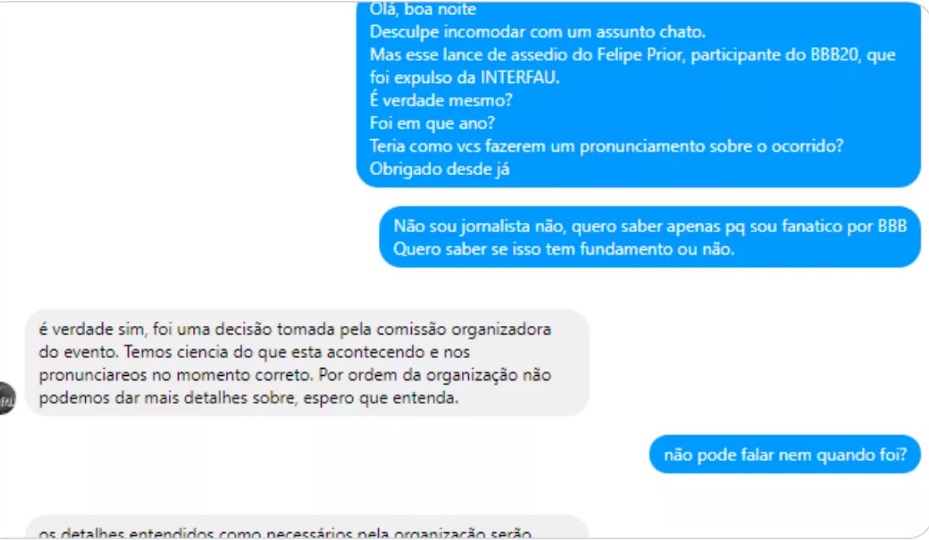This screenshot has height=540, width=929.
Task: Click the 'podemos dar mais detalhes sobre' line
Action: pos(249,398)
